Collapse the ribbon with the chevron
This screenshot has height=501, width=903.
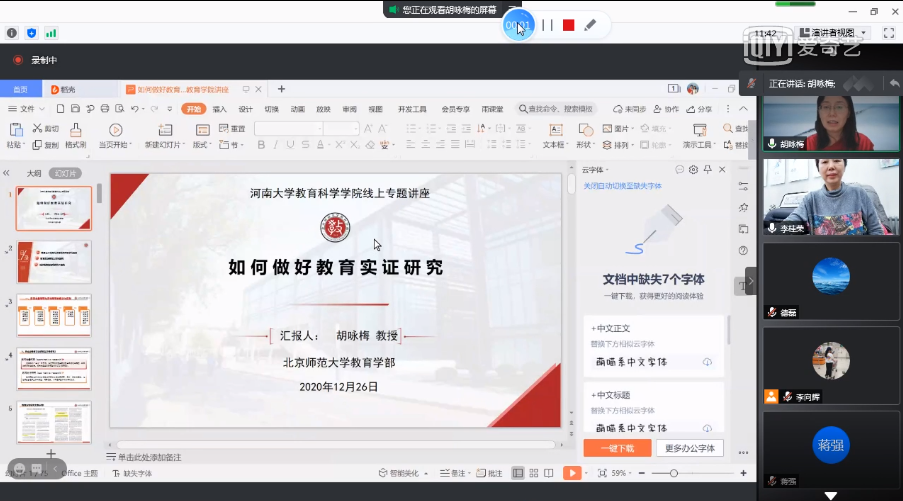pos(743,109)
